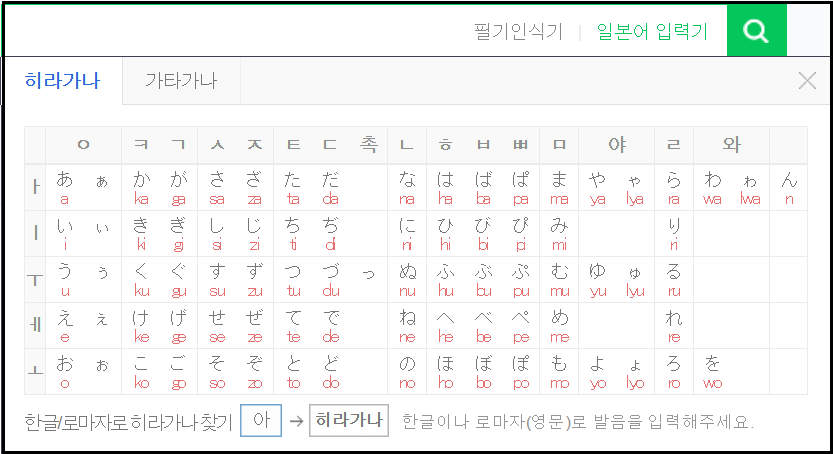The width and height of the screenshot is (833, 454).
Task: Insert hiragana ざ (za)
Action: point(254,187)
